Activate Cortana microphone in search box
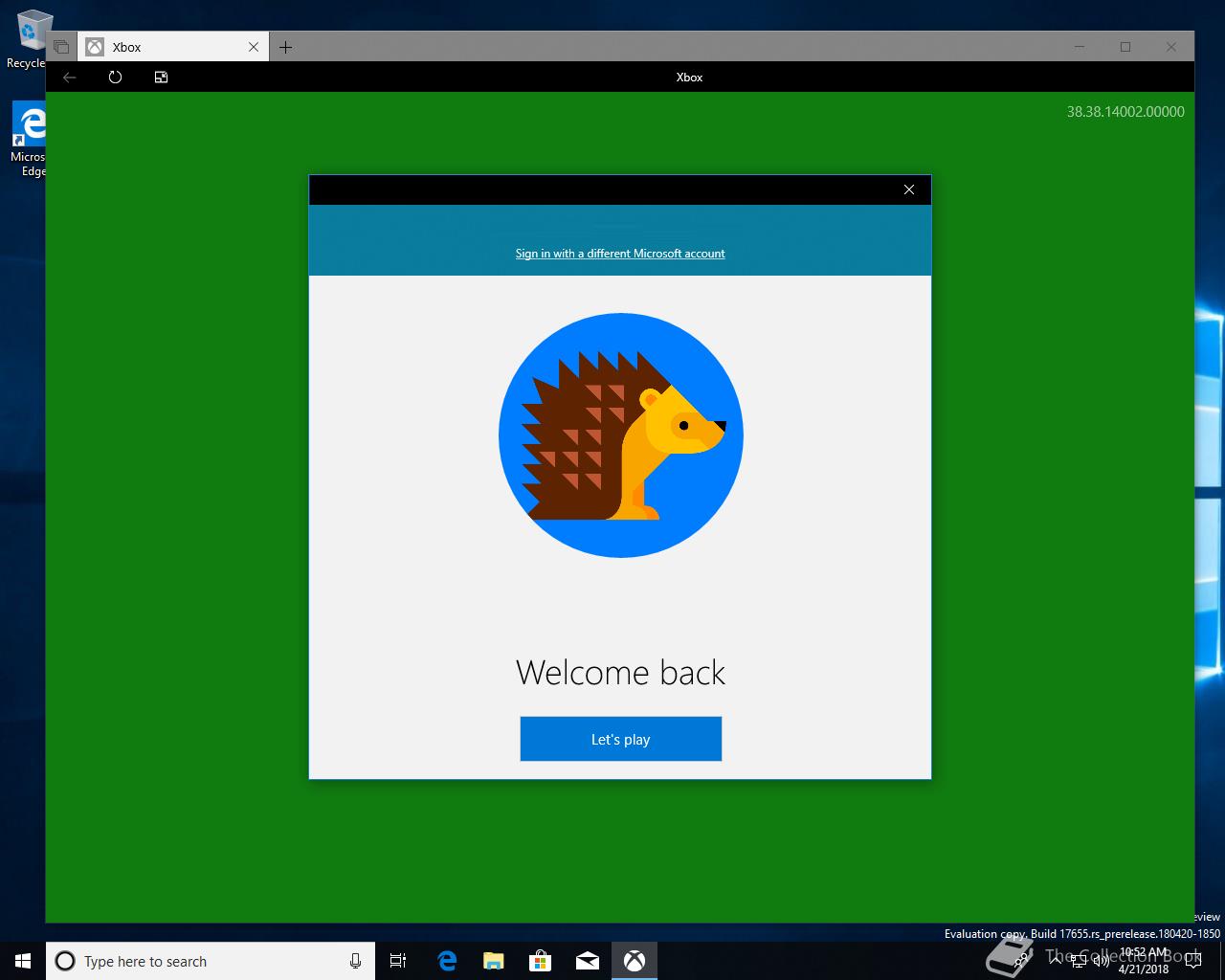1225x980 pixels. coord(355,961)
